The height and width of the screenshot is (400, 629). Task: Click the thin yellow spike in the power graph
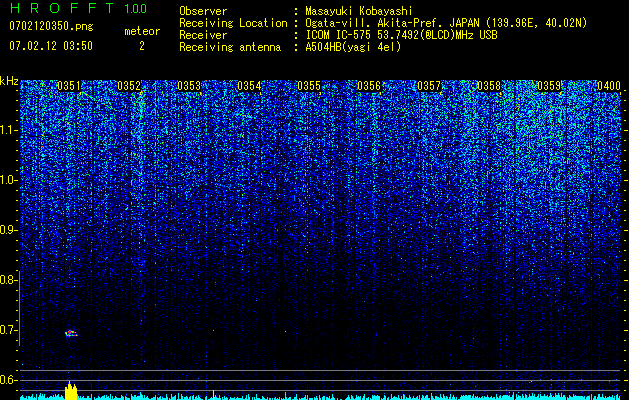coord(213,394)
